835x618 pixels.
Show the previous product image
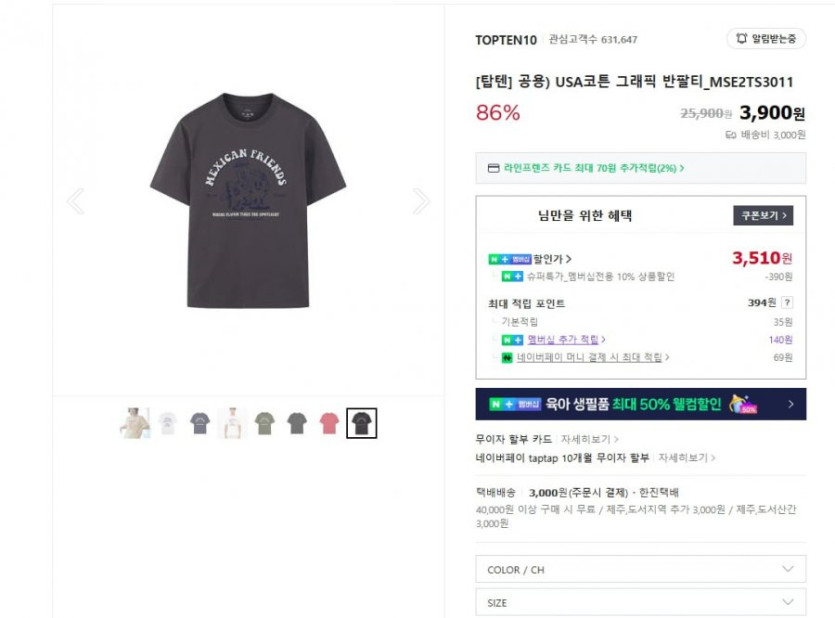click(75, 202)
